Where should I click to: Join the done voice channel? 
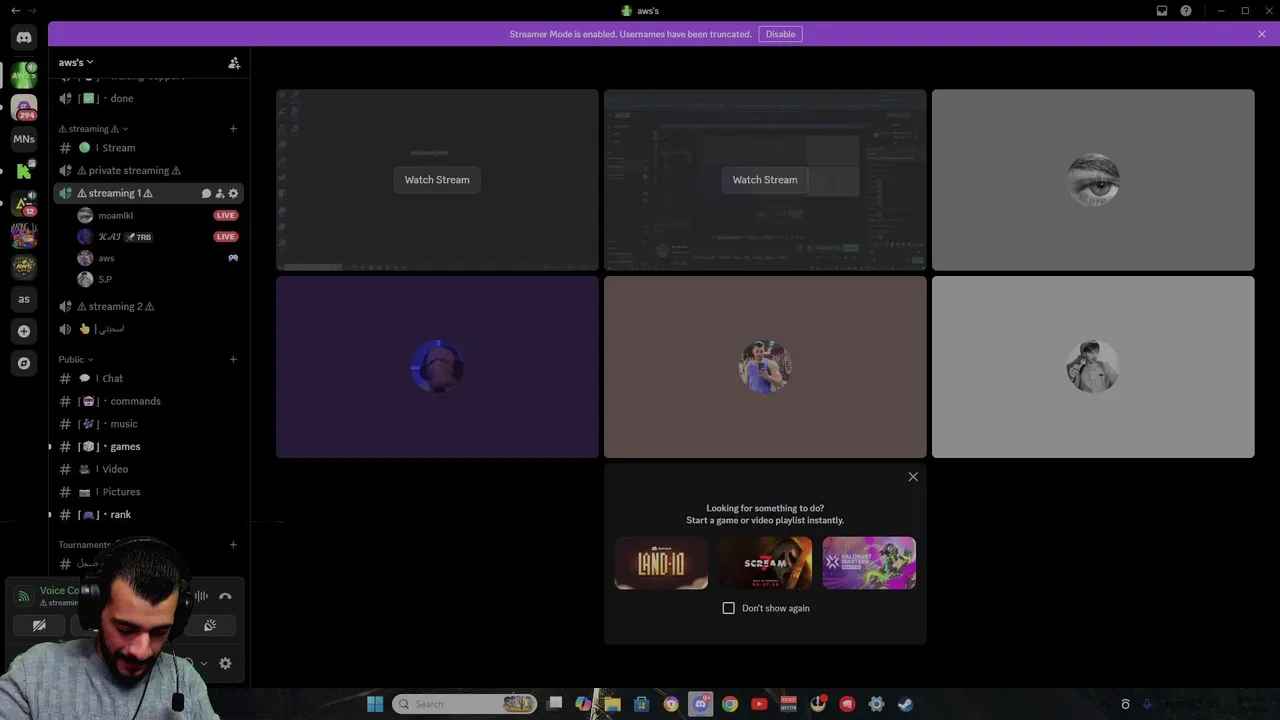147,98
